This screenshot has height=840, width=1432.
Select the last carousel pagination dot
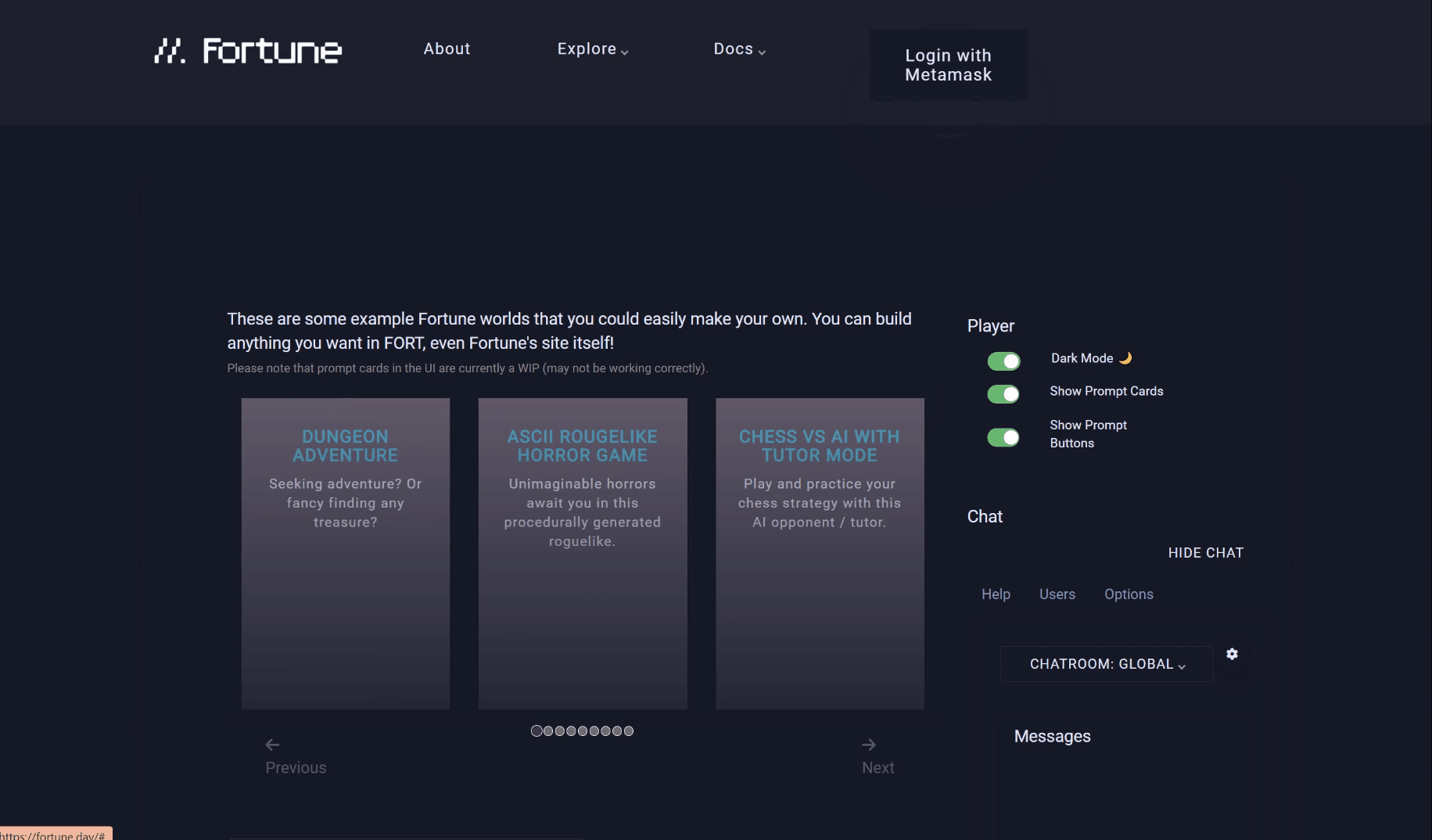[629, 731]
